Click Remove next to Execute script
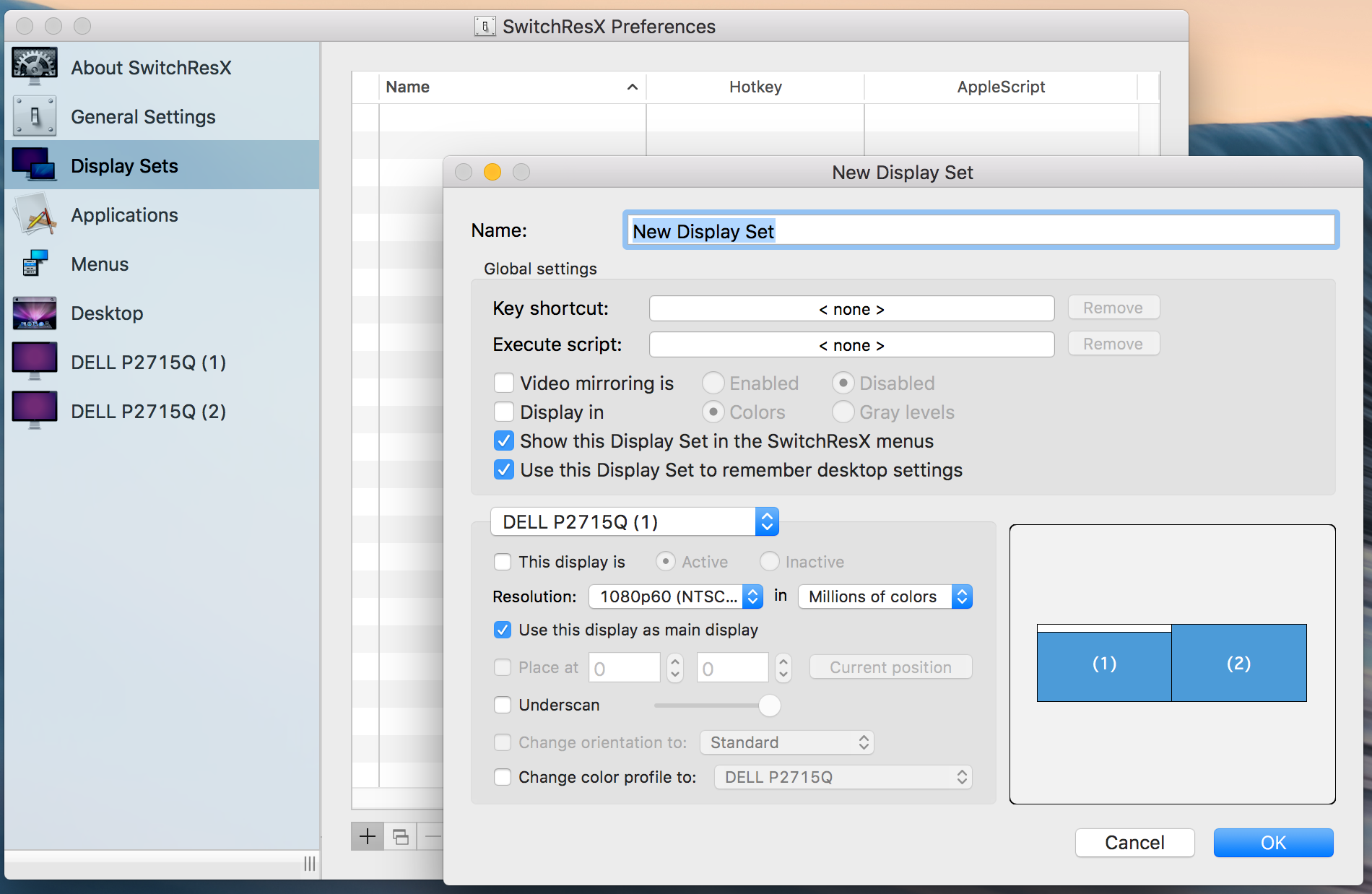The height and width of the screenshot is (894, 1372). pos(1113,344)
